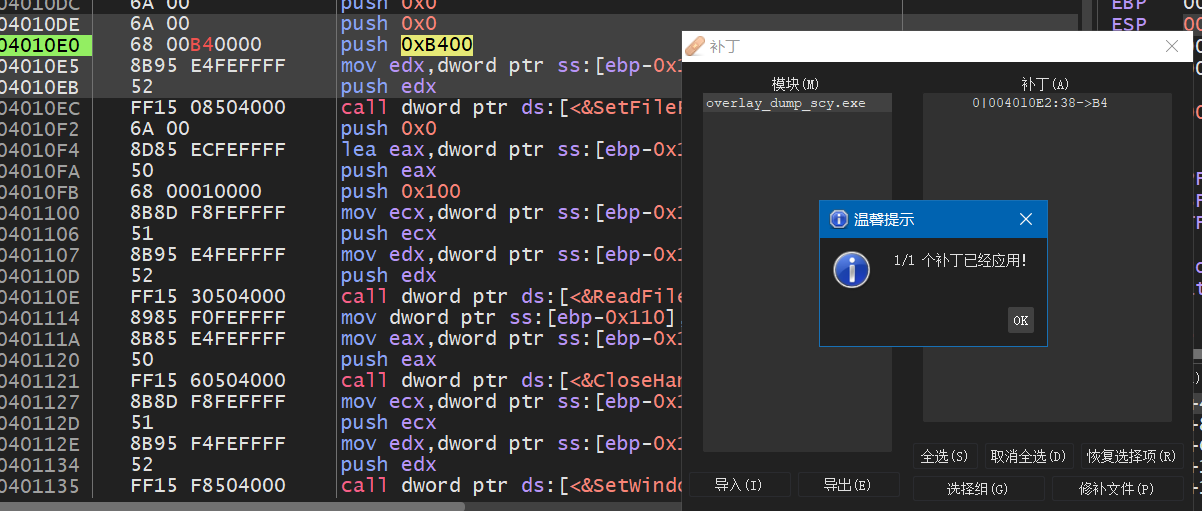Click address 04010F4 in disassembly
The height and width of the screenshot is (511, 1202).
40,149
